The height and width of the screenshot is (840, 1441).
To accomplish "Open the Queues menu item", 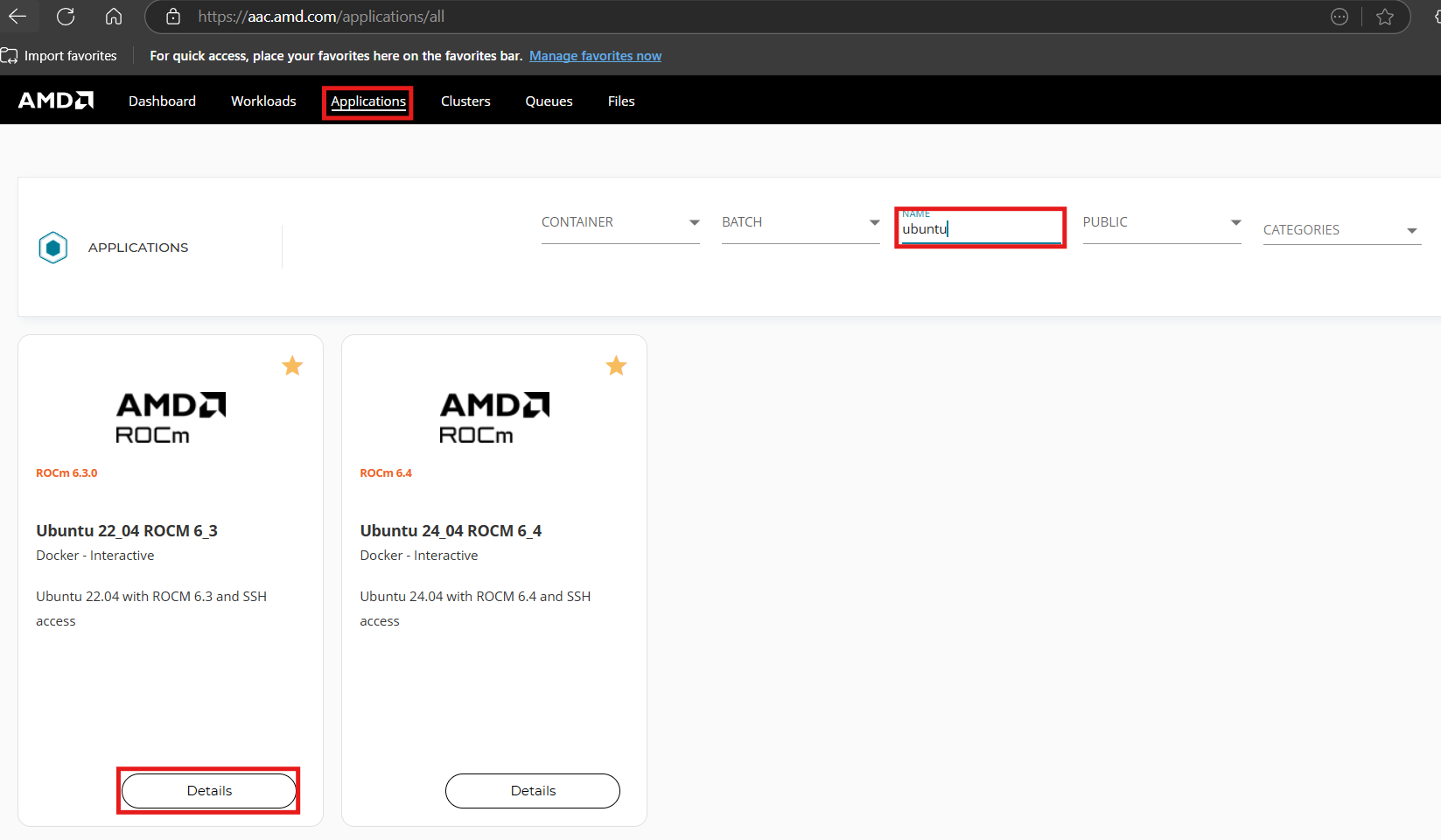I will [x=549, y=101].
